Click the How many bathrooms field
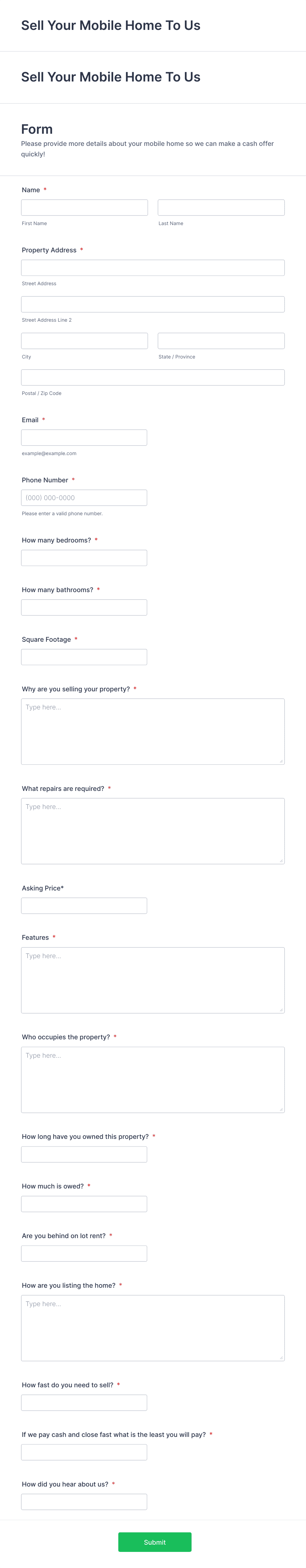The height and width of the screenshot is (1568, 306). tap(84, 608)
